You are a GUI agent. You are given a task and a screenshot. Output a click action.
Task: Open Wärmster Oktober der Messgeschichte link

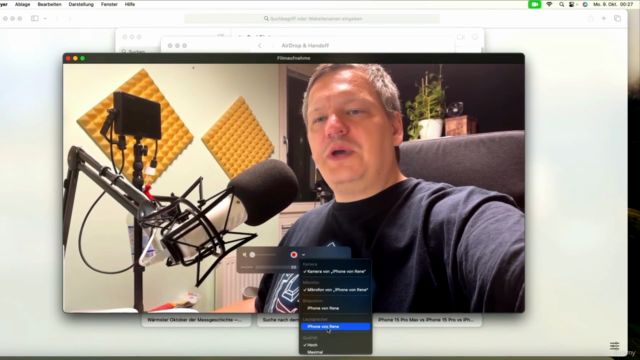(196, 320)
